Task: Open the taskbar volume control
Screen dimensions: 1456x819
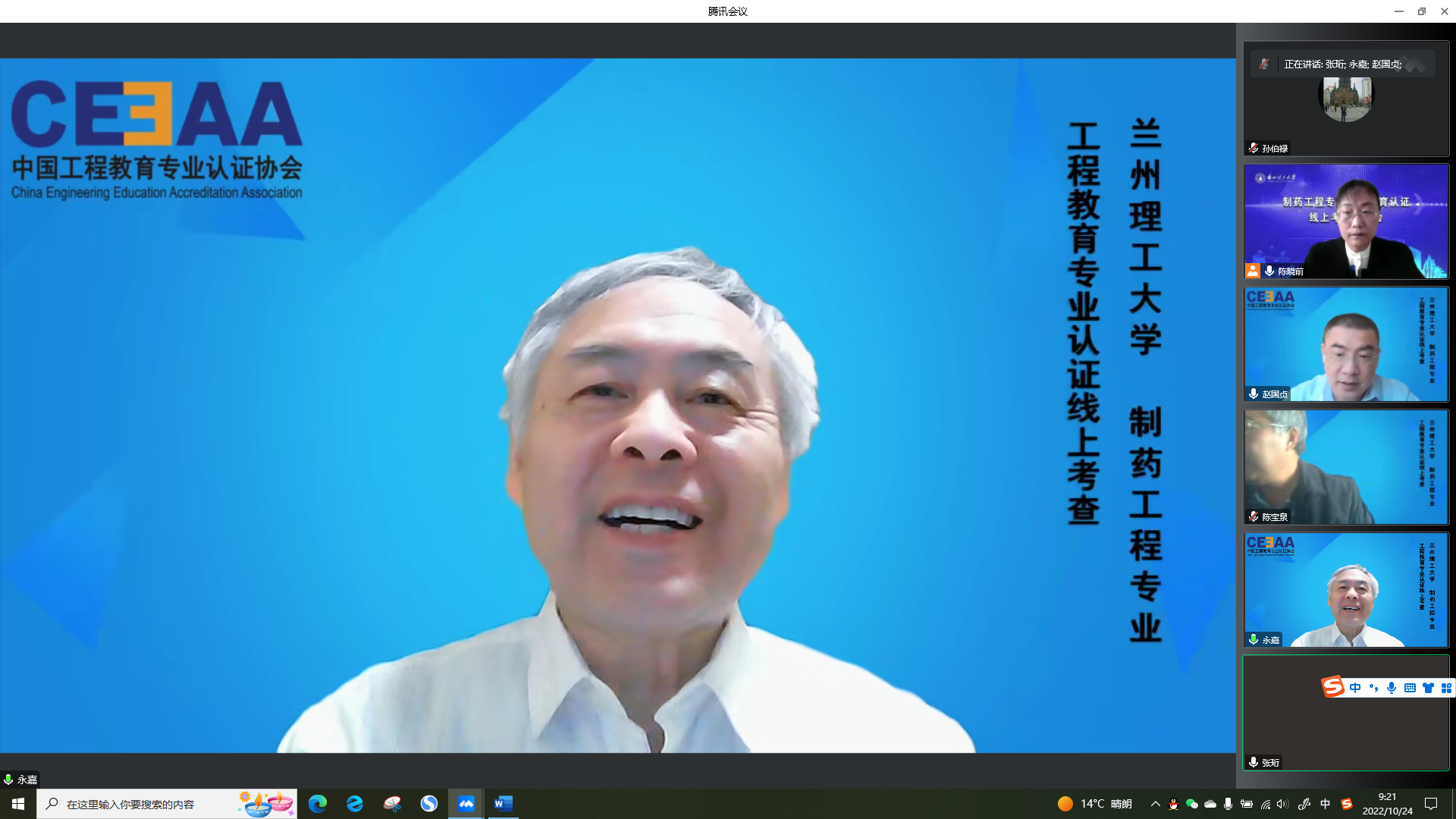Action: click(1282, 804)
